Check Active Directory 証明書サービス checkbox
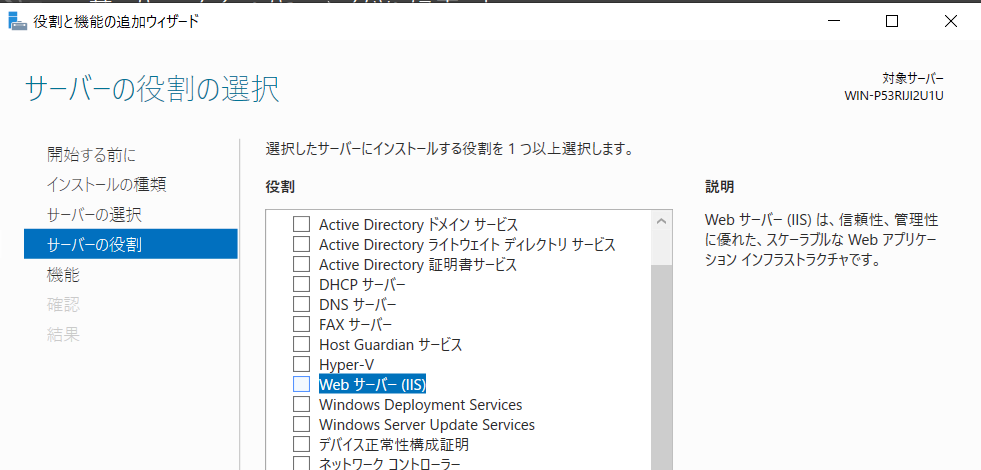The width and height of the screenshot is (981, 470). pos(302,264)
